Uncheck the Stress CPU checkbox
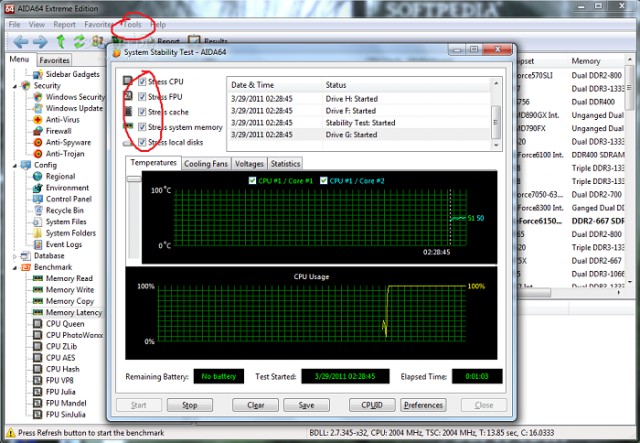This screenshot has width=640, height=443. point(142,82)
